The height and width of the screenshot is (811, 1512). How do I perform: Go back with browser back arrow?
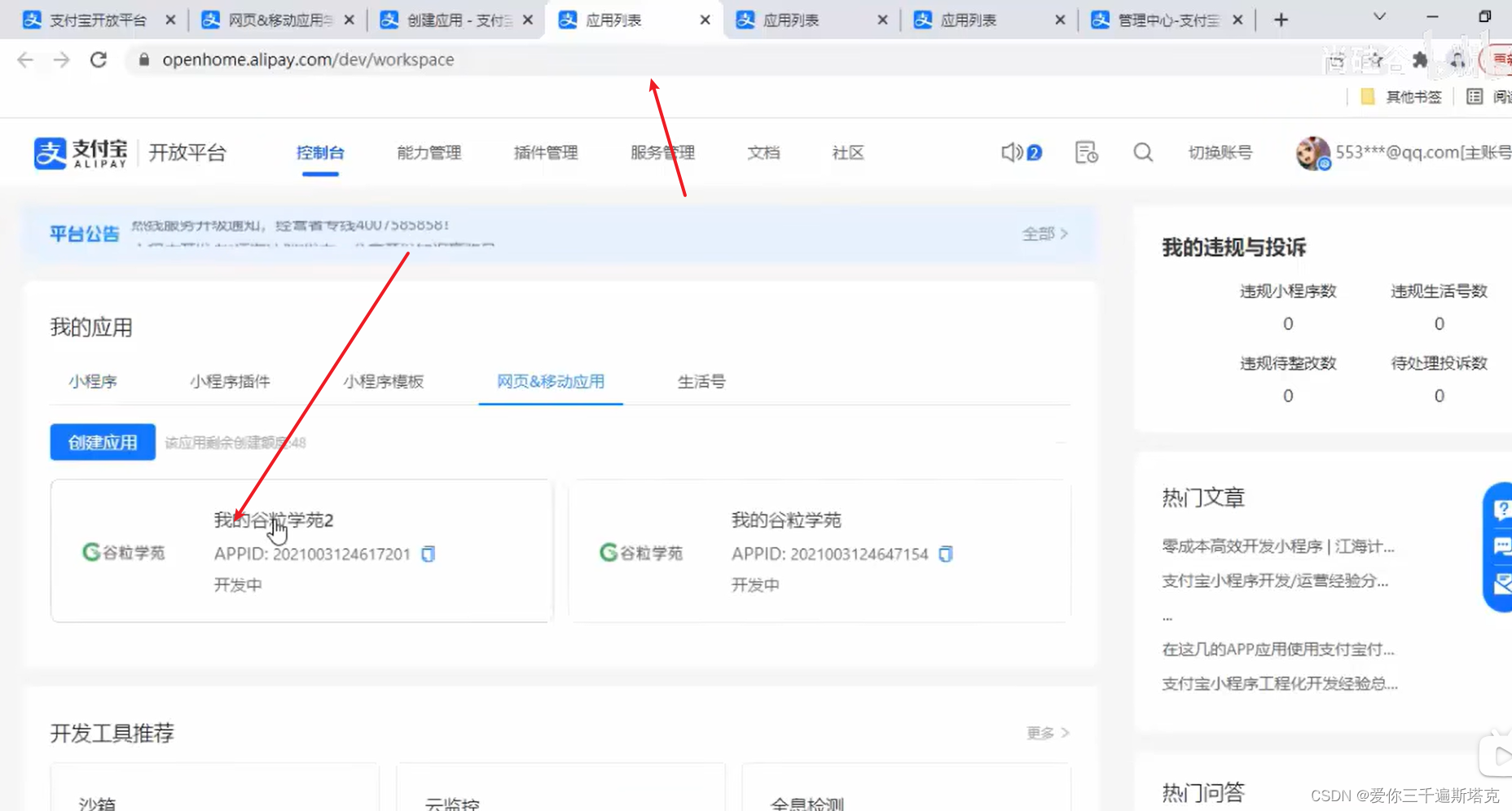[25, 59]
